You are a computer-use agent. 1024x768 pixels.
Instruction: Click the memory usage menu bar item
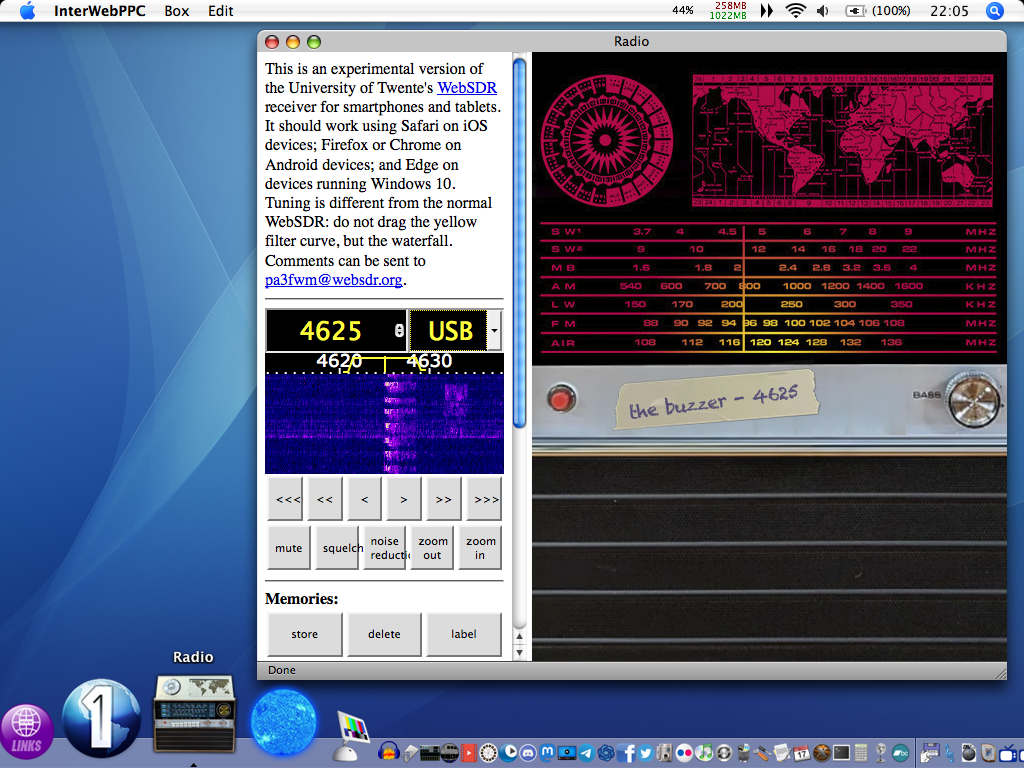(x=728, y=10)
